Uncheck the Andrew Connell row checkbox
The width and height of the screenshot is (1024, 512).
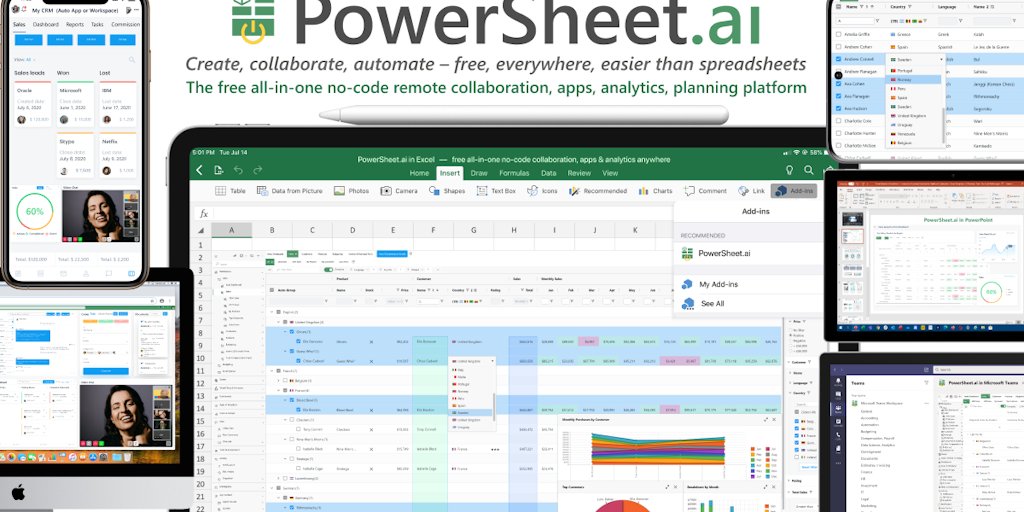click(839, 59)
